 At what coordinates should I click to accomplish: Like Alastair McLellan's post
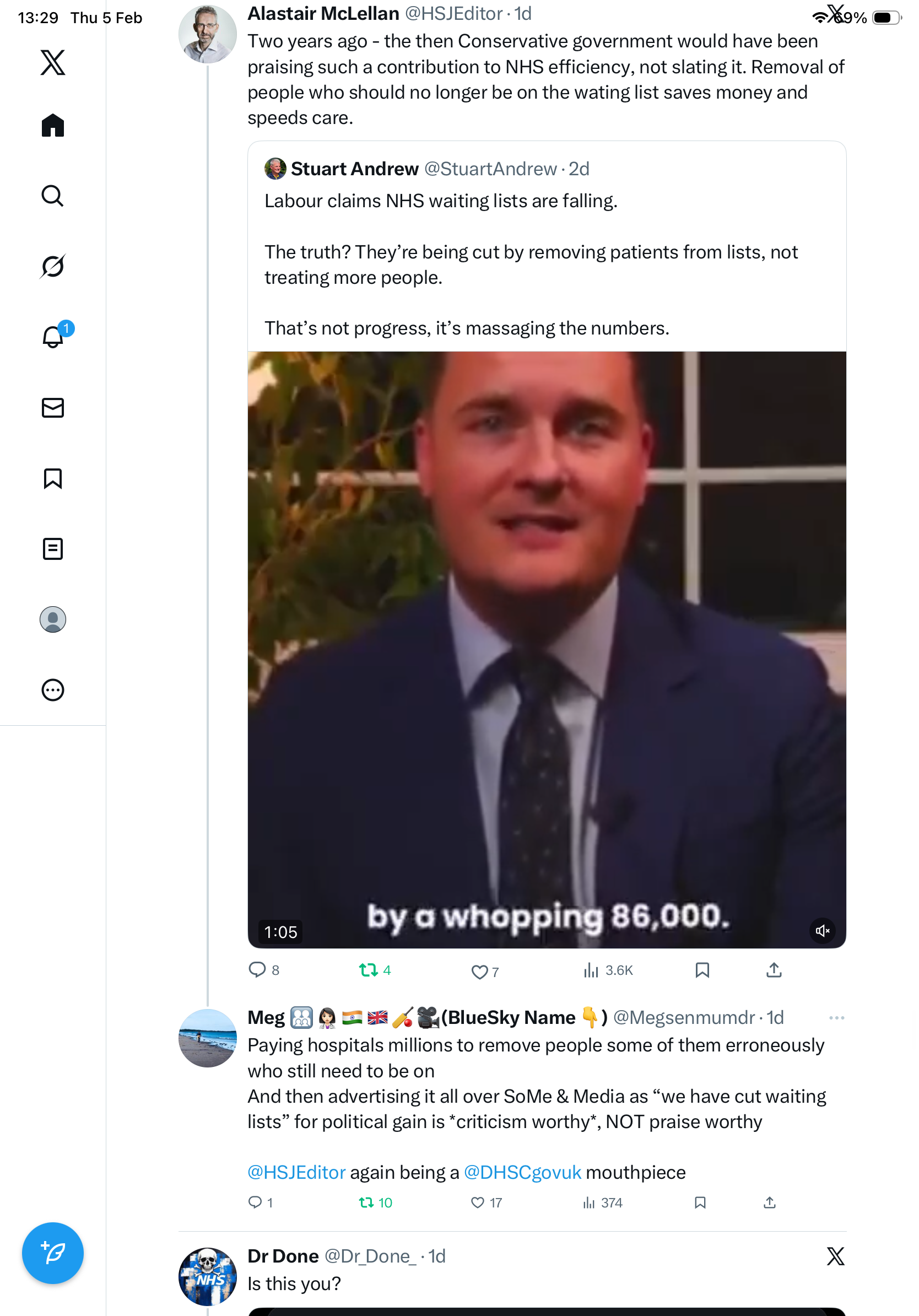(x=478, y=971)
